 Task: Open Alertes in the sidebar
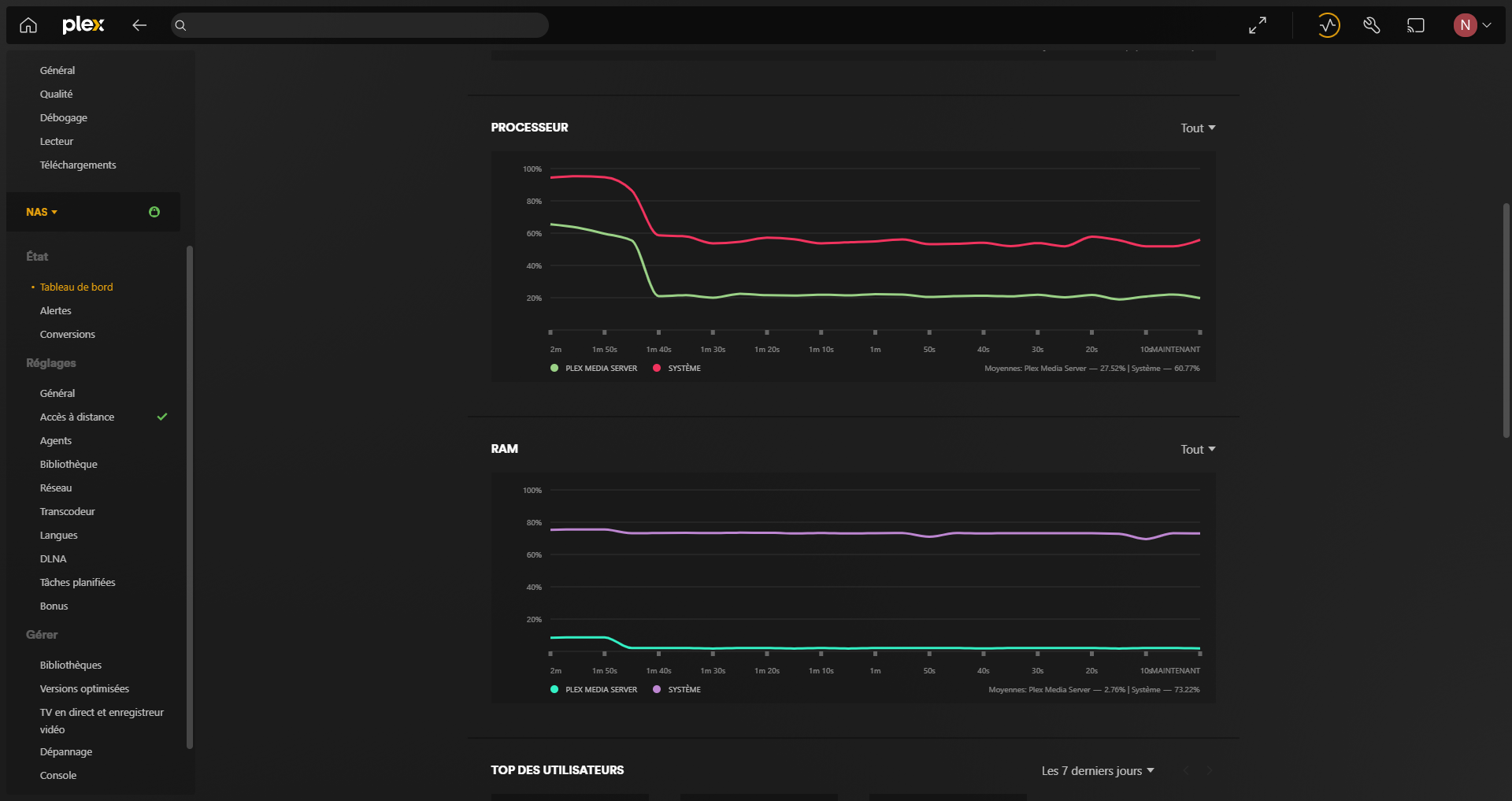tap(56, 311)
